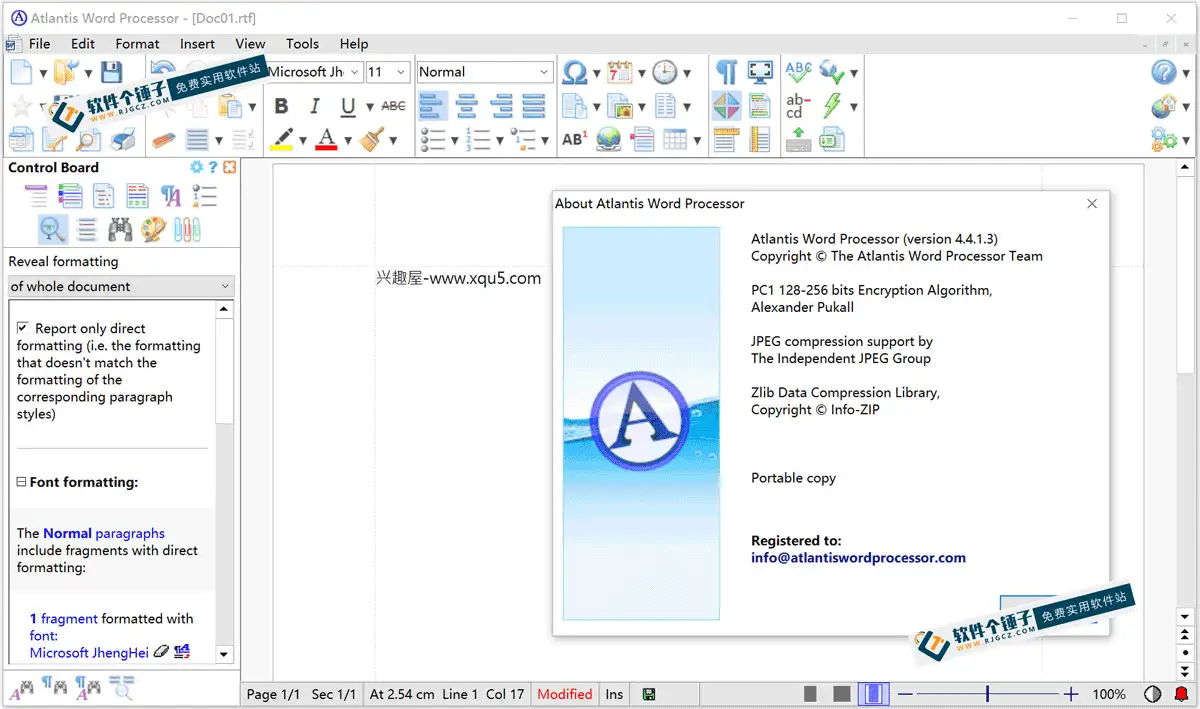The image size is (1200, 709).
Task: Toggle the horizontal ruler button
Action: point(727,139)
